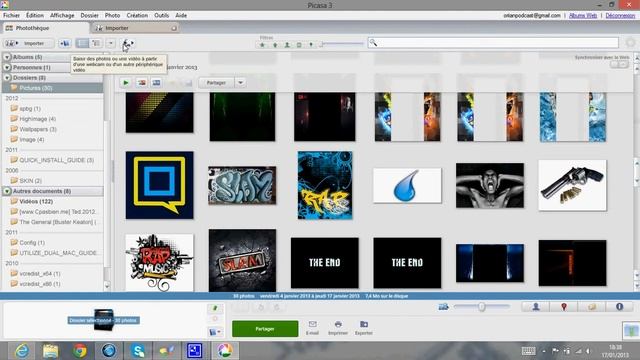This screenshot has width=640, height=360.
Task: Click the Déconnexion link
Action: pyautogui.click(x=620, y=16)
